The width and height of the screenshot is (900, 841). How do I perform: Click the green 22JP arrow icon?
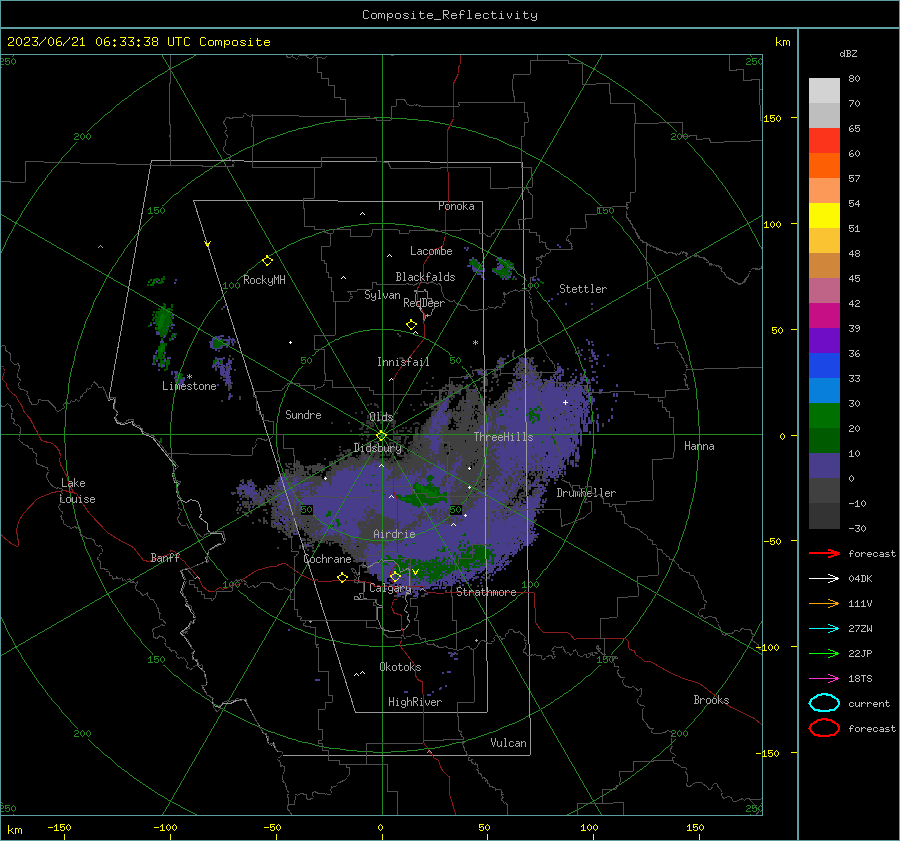click(824, 653)
